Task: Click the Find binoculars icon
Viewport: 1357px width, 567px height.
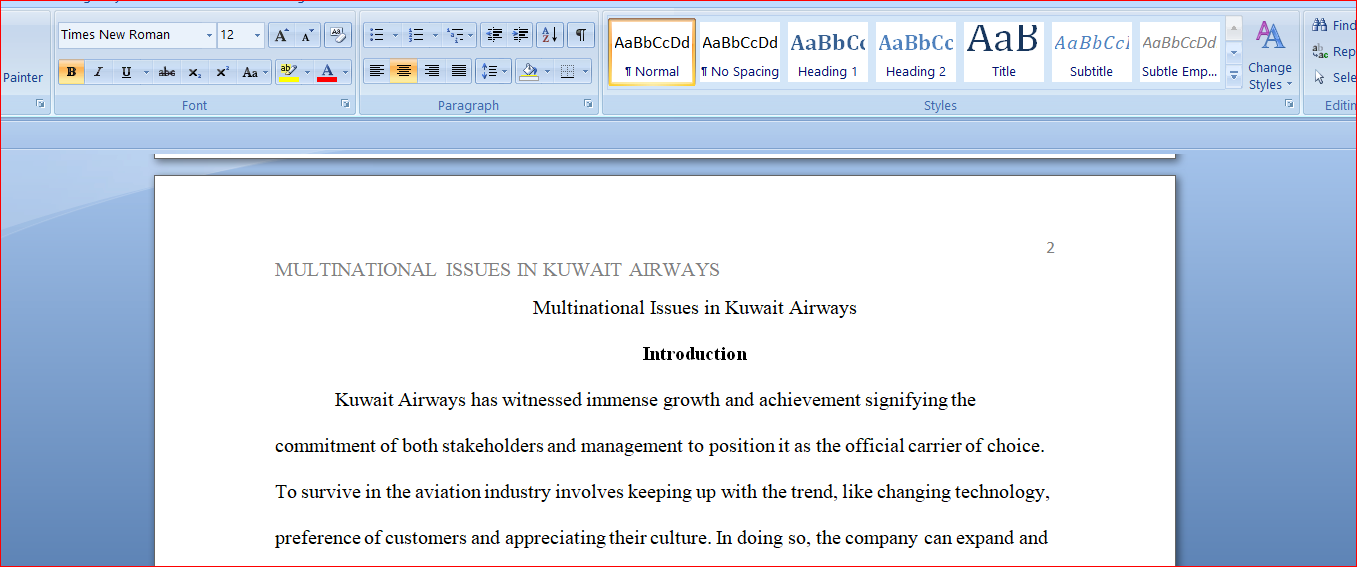Action: coord(1320,25)
